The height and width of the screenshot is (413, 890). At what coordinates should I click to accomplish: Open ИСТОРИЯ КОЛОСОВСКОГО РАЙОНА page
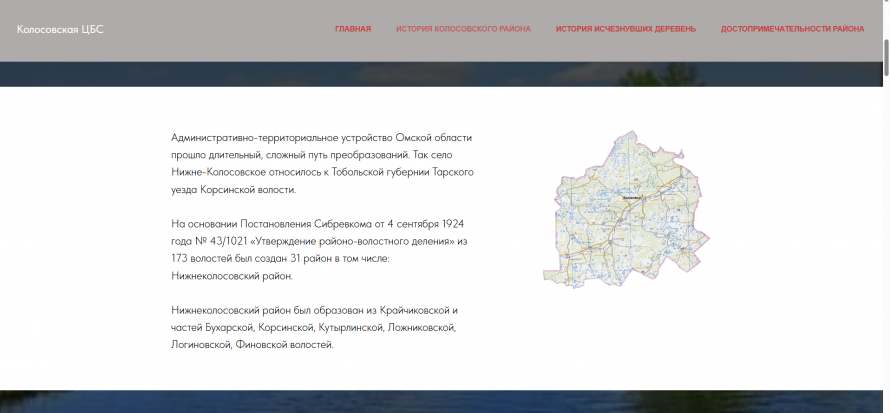[x=463, y=29]
